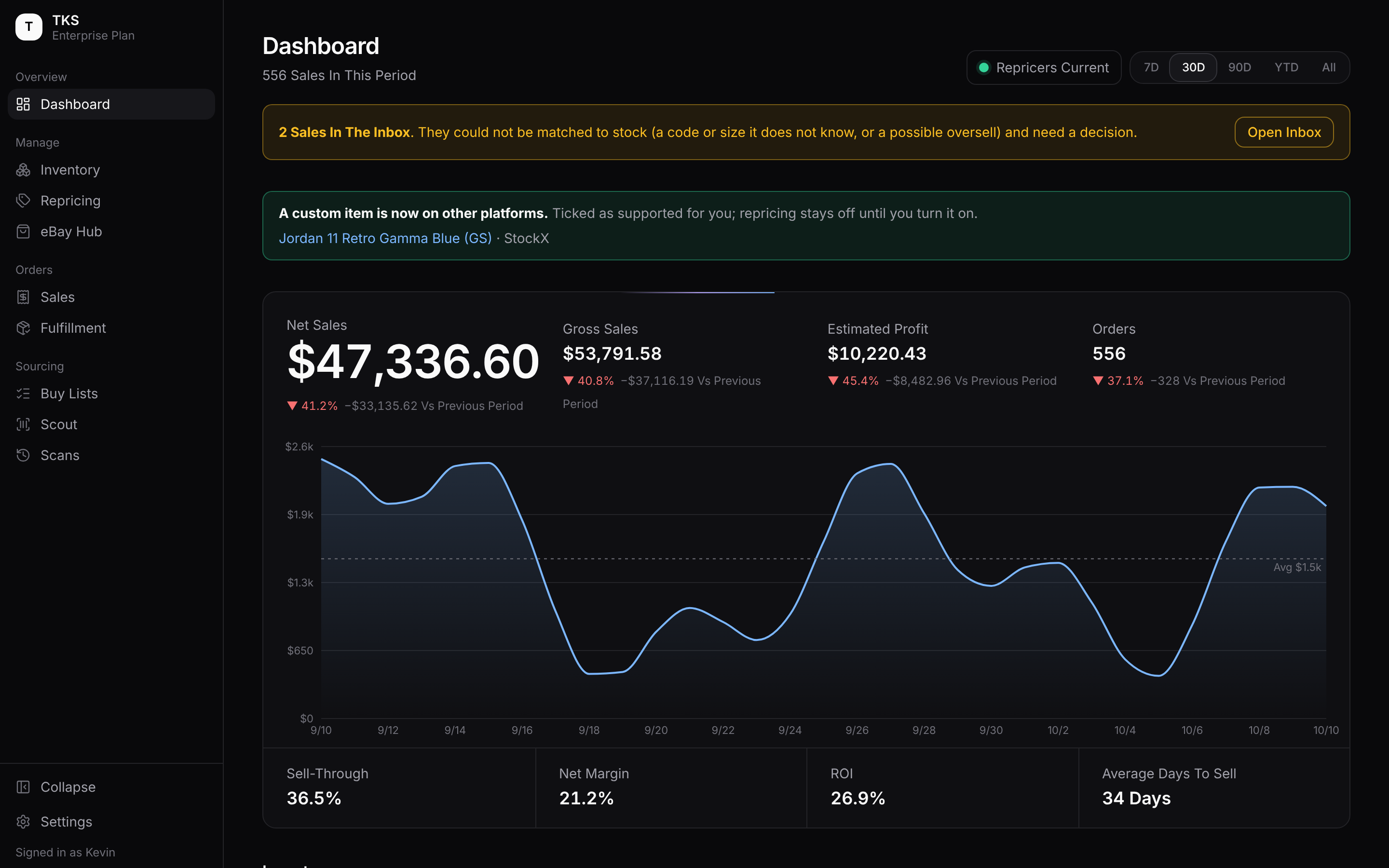Click the Dashboard grid icon in sidebar
Image resolution: width=1389 pixels, height=868 pixels.
(x=23, y=104)
